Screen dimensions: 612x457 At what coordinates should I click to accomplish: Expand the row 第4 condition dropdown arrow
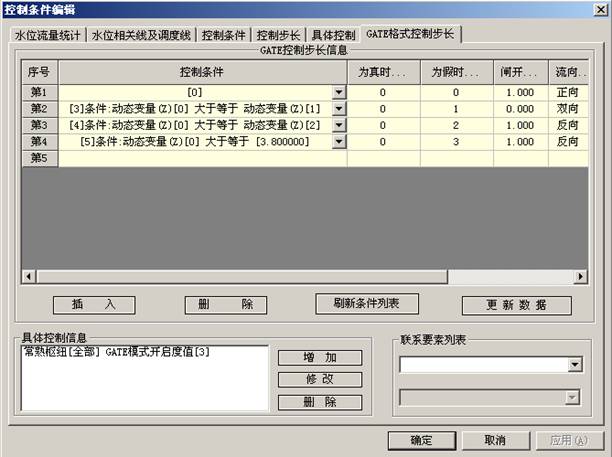339,142
